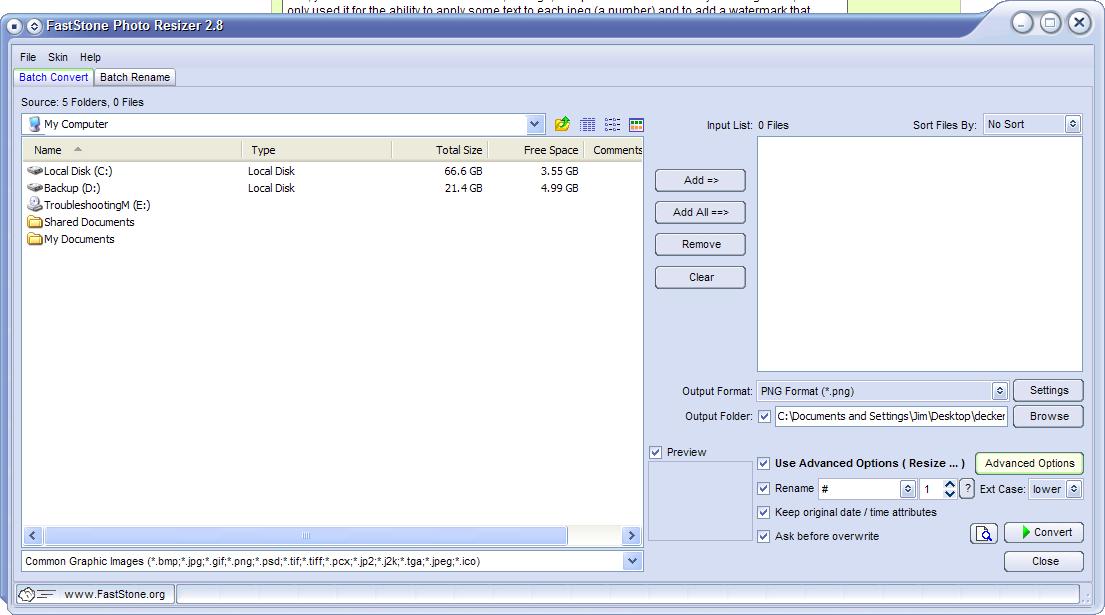Screen dimensions: 1105x615
Task: Toggle Use Advanced Options checkbox
Action: point(763,464)
